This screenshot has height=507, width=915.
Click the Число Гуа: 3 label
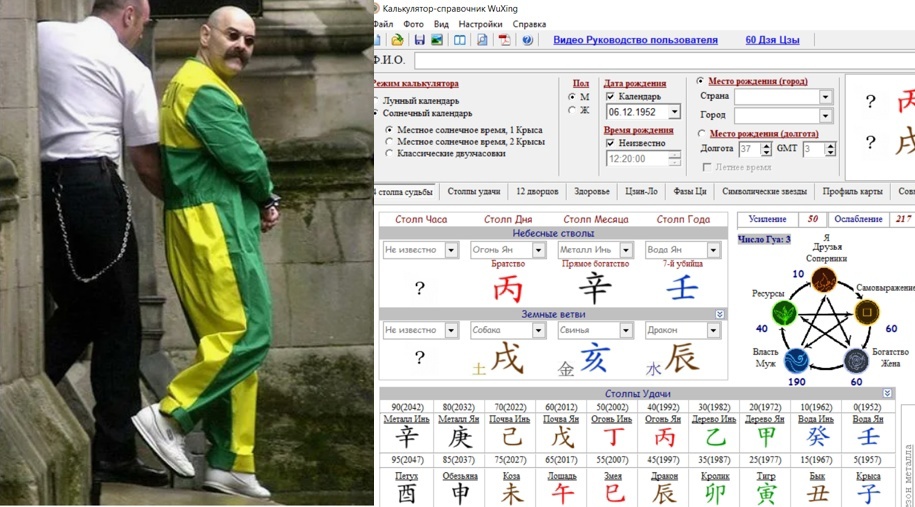(x=764, y=239)
